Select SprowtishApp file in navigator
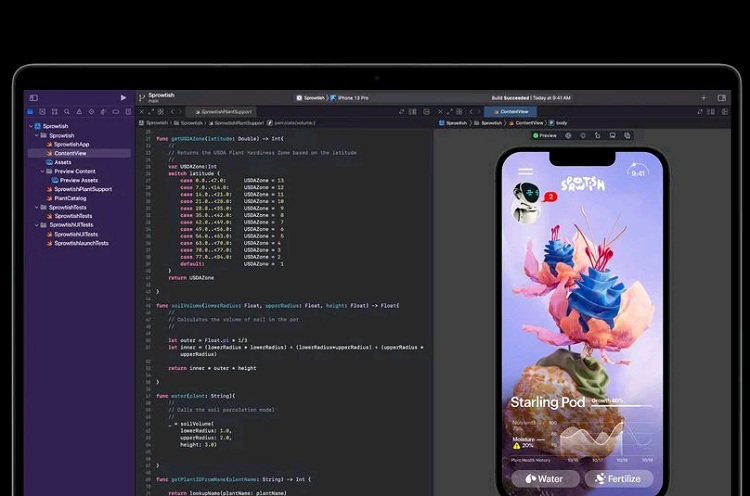 tap(68, 144)
